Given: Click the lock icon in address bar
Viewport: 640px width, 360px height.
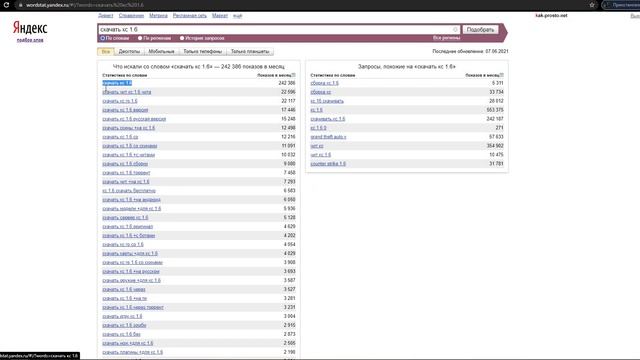Looking at the screenshot, I should point(20,5).
